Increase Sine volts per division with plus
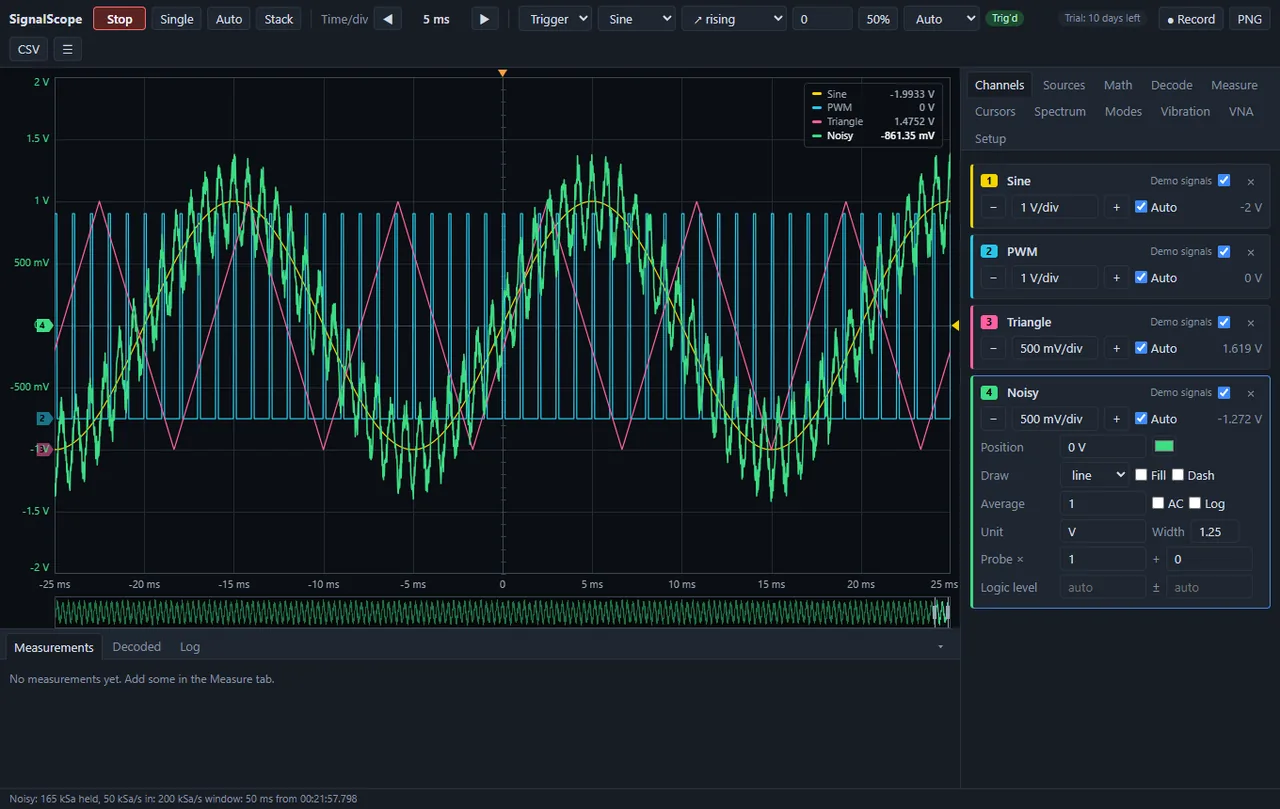The width and height of the screenshot is (1280, 809). 1116,207
